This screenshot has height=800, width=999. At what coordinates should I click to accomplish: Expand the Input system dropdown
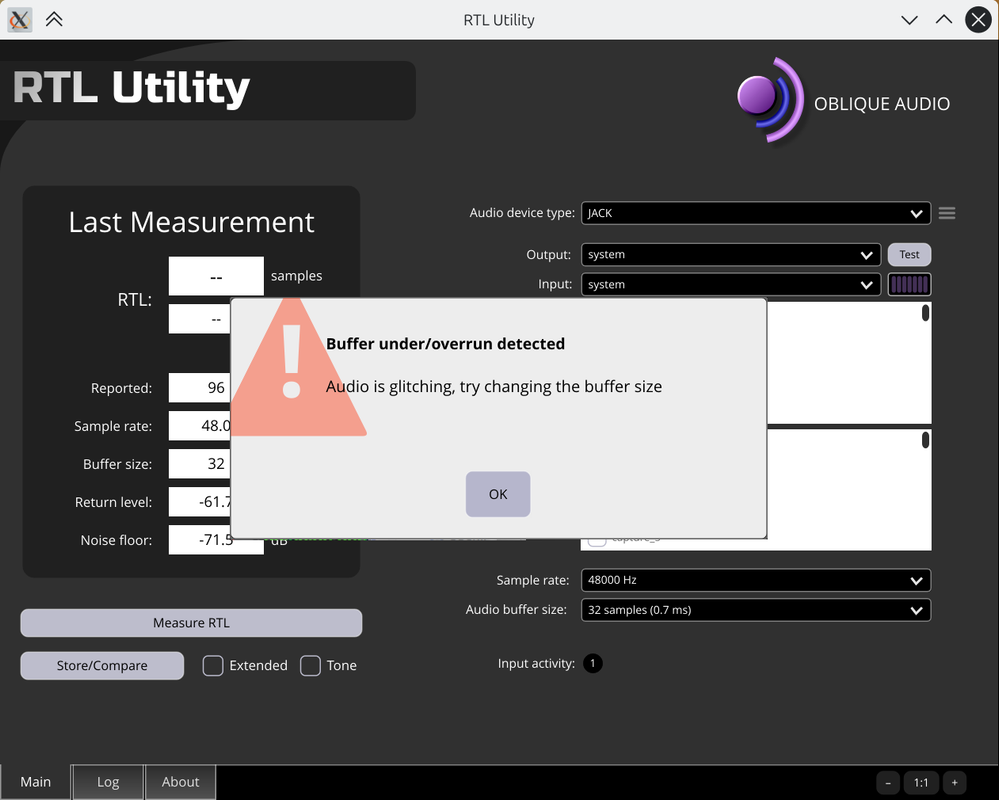tap(731, 285)
